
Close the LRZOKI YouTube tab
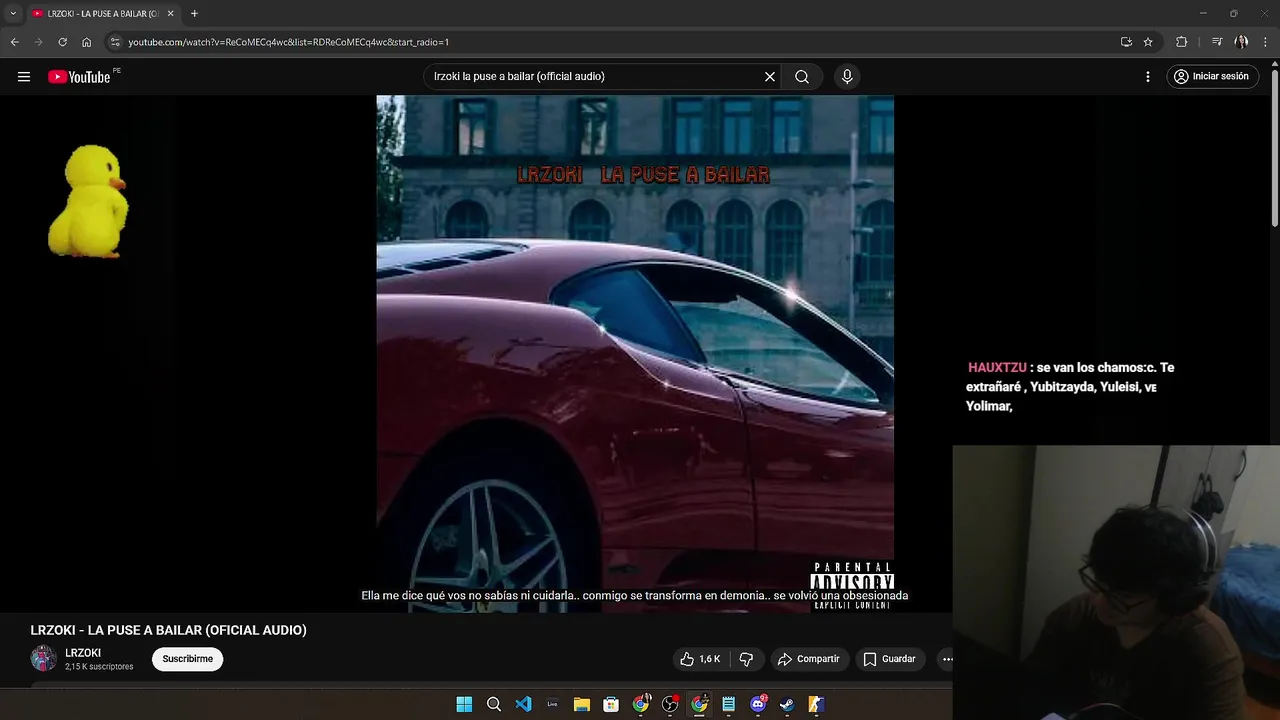click(x=170, y=14)
